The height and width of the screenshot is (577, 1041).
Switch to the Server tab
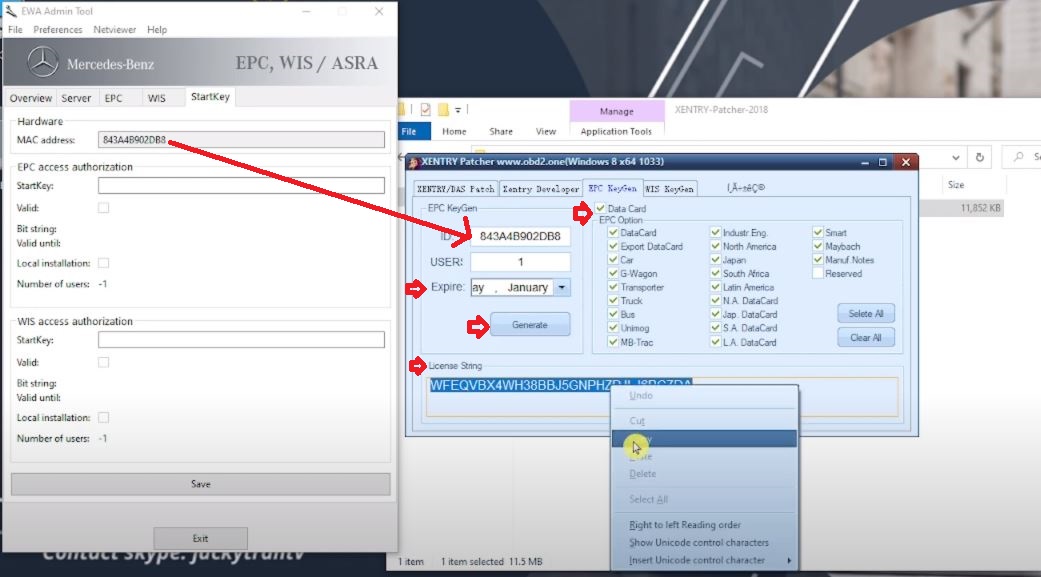click(x=76, y=98)
